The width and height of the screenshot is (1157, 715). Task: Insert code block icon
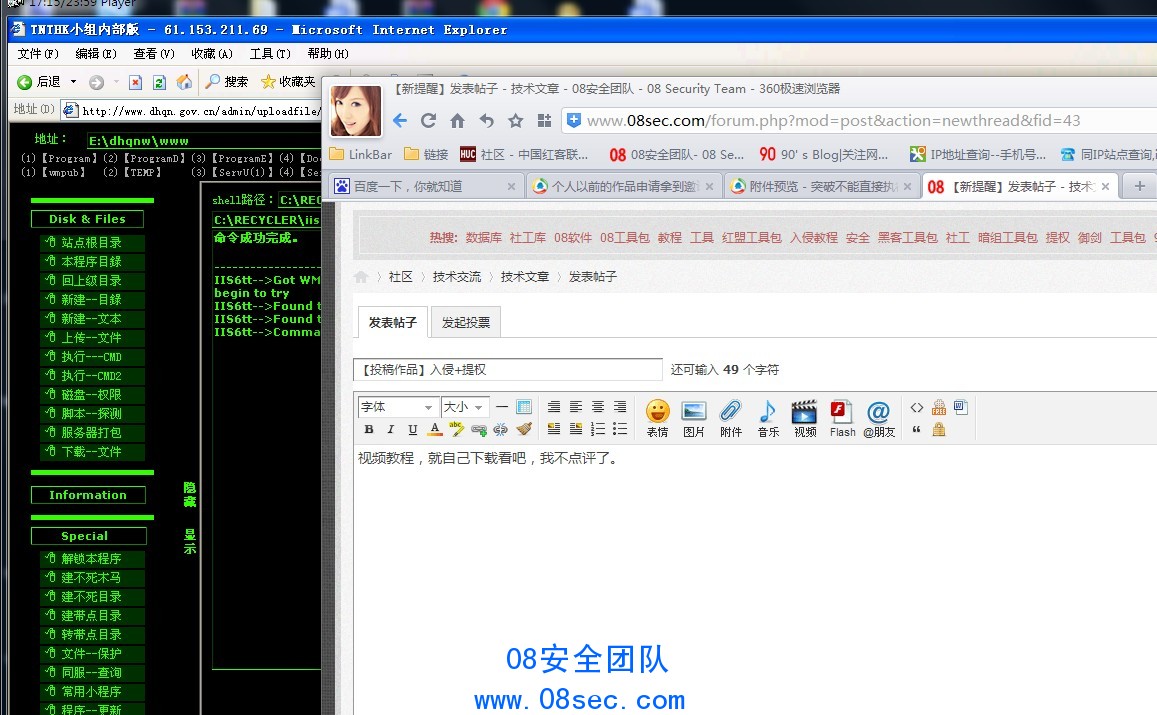click(x=916, y=407)
